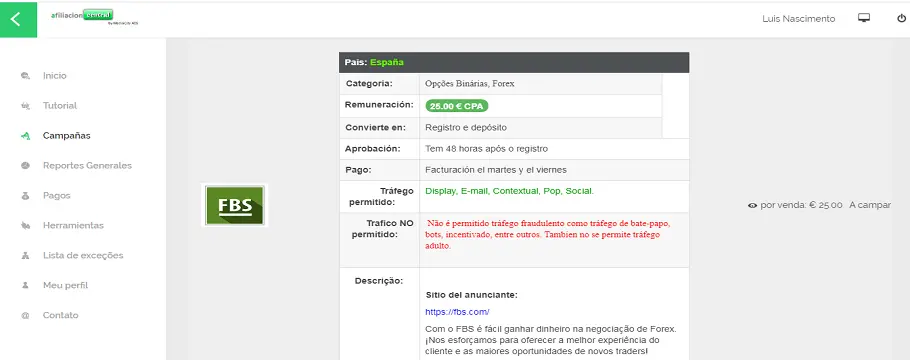Open the Contato menu item

click(60, 316)
